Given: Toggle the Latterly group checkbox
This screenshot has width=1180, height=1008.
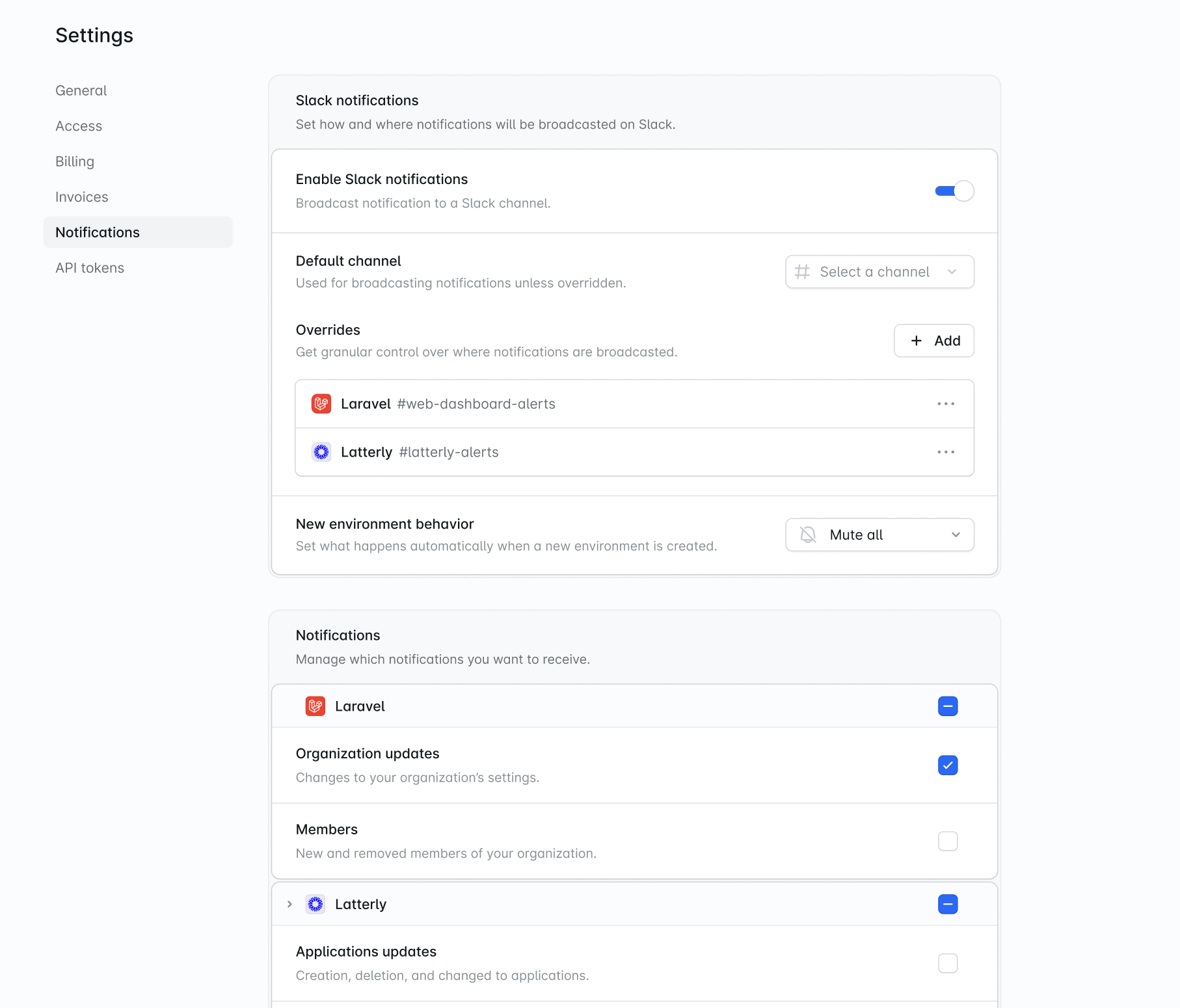Looking at the screenshot, I should pyautogui.click(x=948, y=905).
